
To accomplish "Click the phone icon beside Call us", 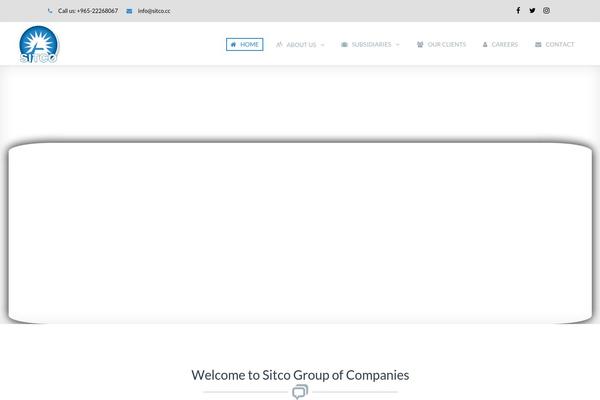I will click(50, 11).
